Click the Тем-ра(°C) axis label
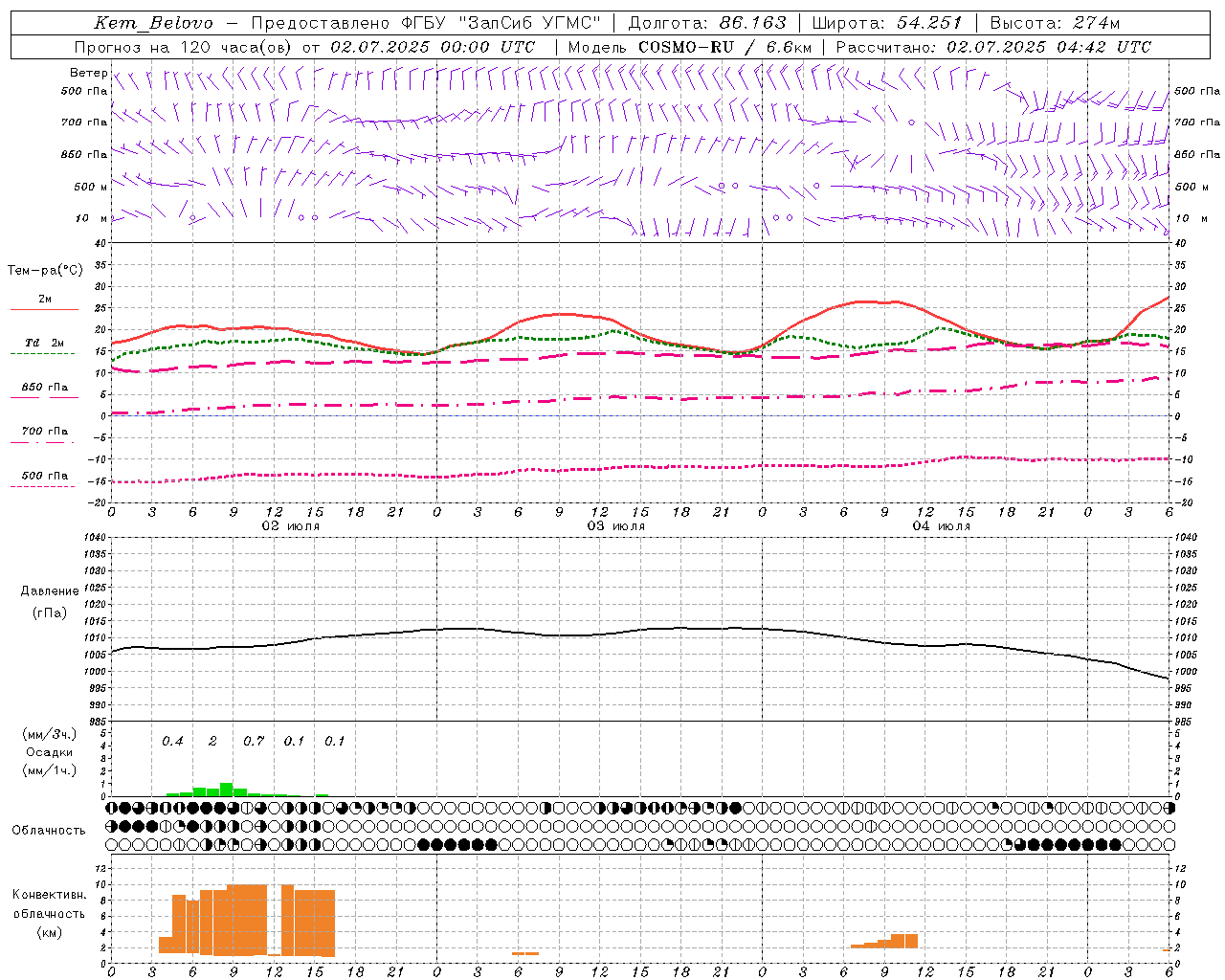The image size is (1225, 980). tap(45, 271)
